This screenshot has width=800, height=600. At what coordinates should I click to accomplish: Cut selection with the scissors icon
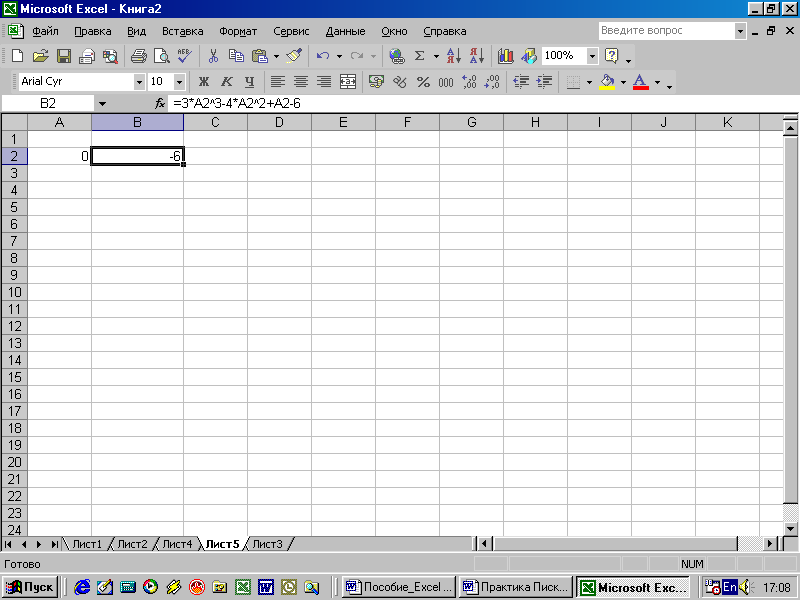pos(213,56)
